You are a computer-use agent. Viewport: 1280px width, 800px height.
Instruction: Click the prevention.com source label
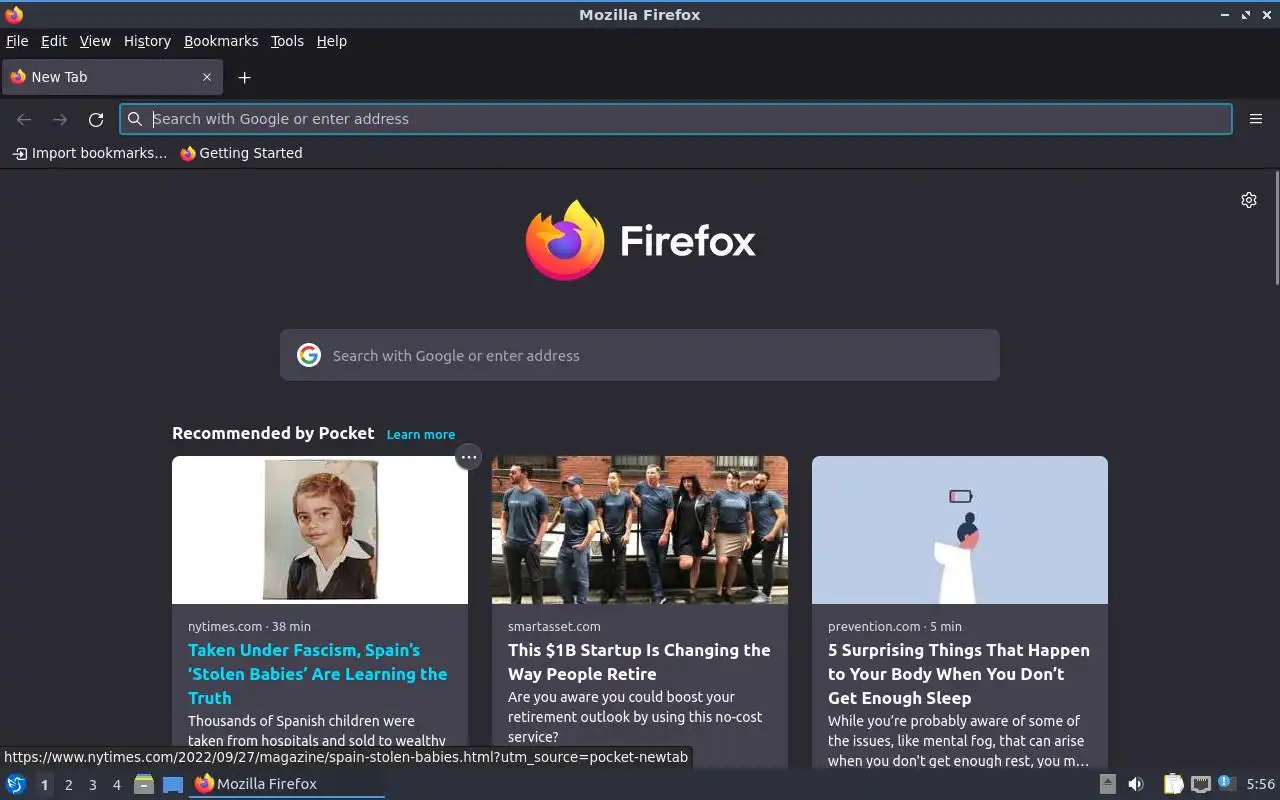tap(874, 626)
